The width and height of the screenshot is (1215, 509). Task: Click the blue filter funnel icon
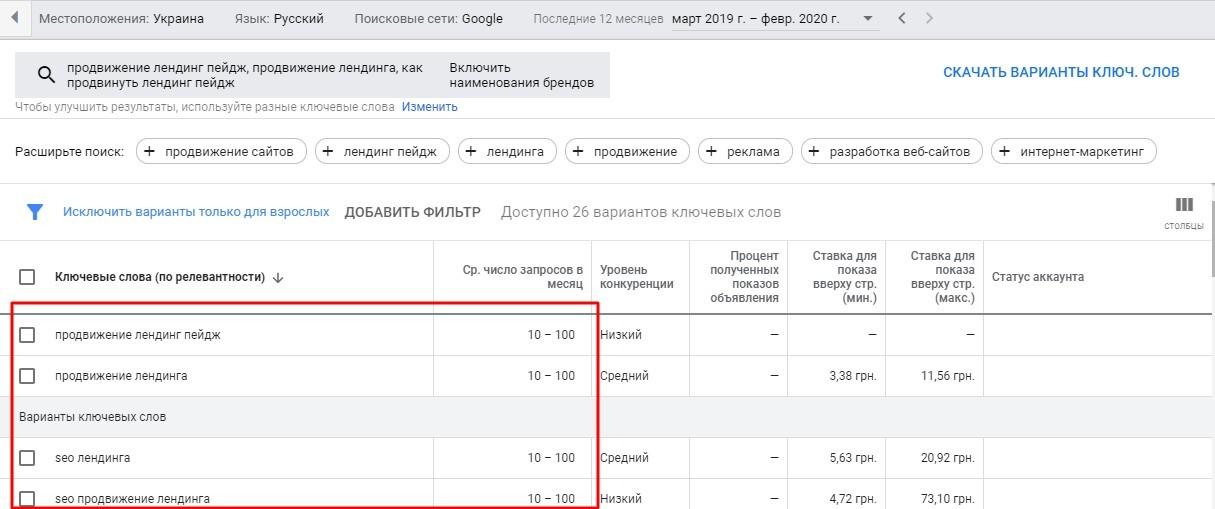click(x=35, y=212)
